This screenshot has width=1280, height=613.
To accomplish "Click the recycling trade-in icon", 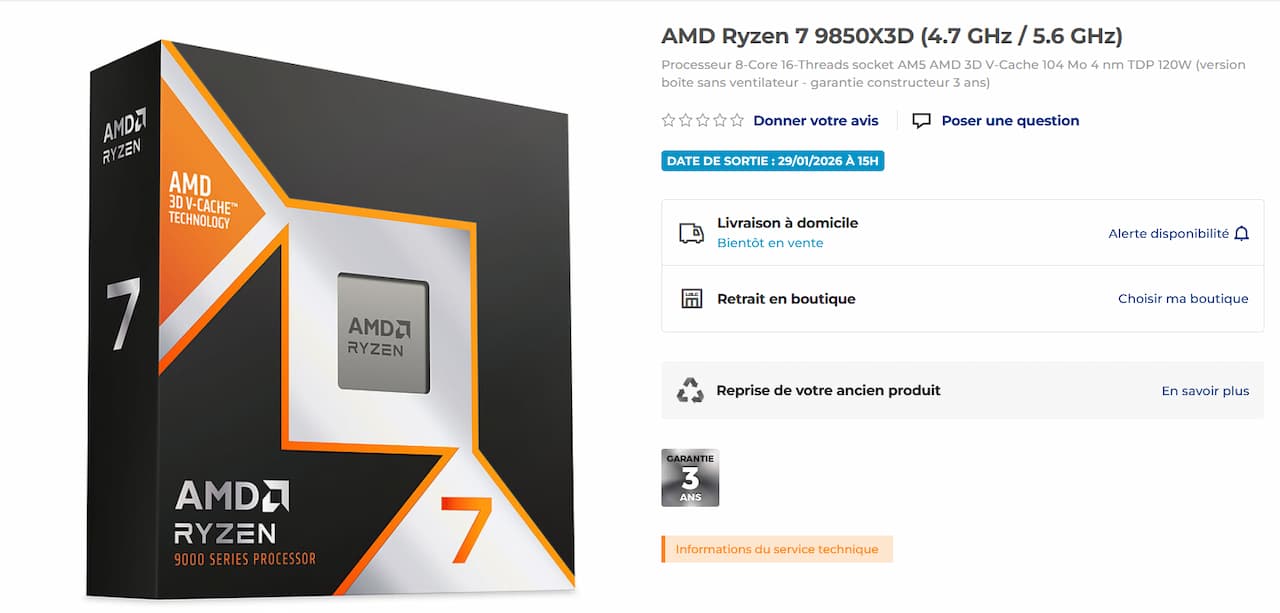I will pos(690,390).
